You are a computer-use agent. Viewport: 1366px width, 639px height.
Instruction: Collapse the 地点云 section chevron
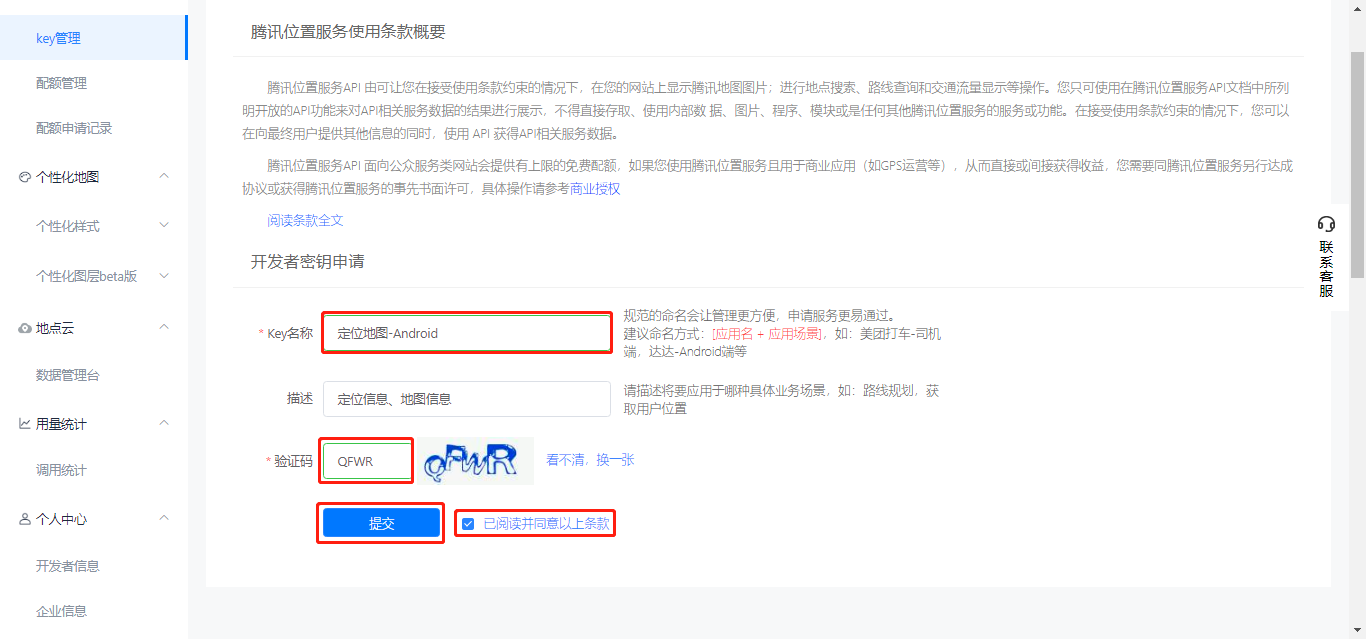pyautogui.click(x=165, y=327)
